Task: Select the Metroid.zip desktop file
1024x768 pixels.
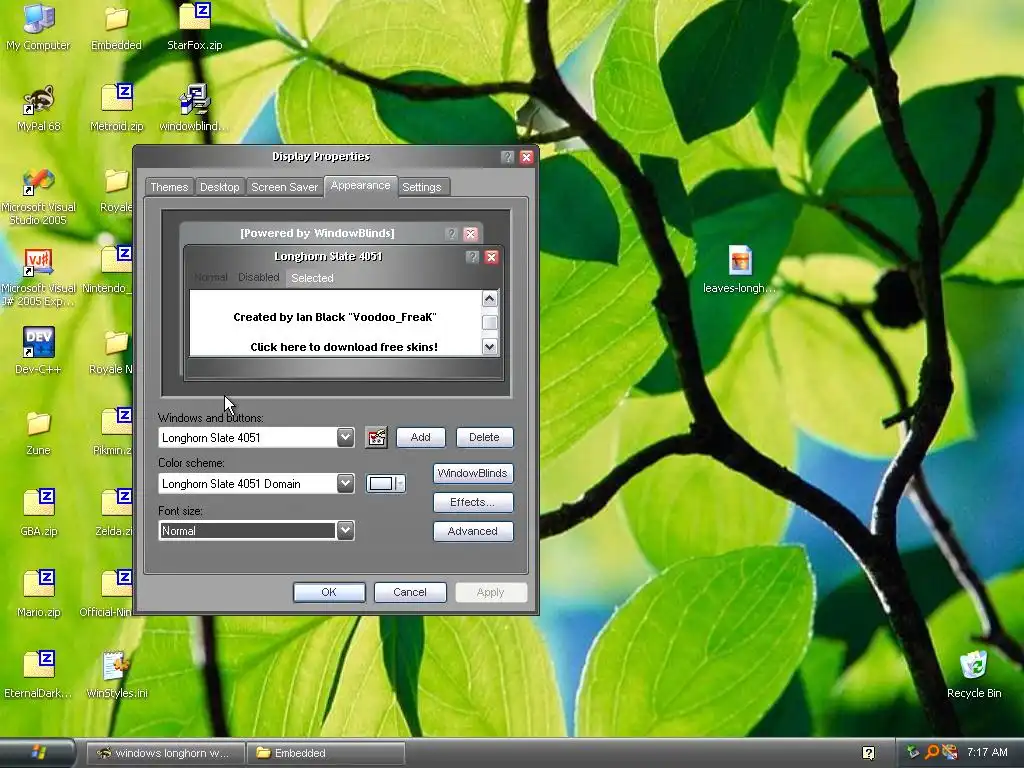Action: 116,108
